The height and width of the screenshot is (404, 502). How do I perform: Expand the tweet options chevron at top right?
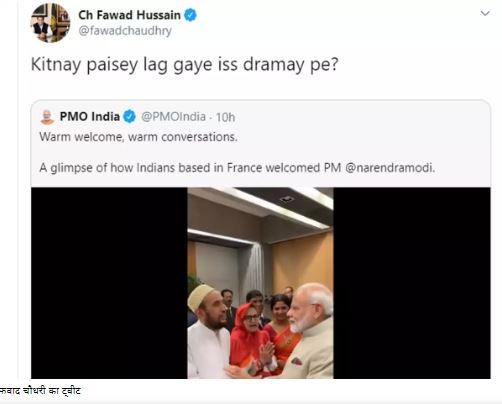tap(485, 13)
